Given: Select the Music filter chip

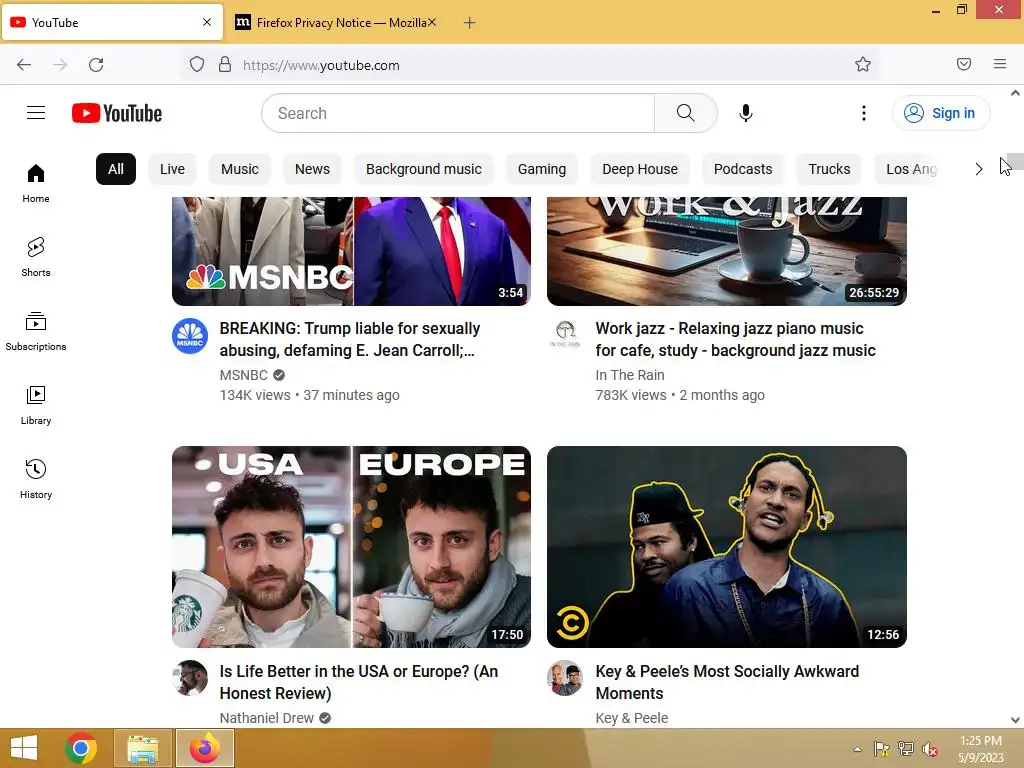Looking at the screenshot, I should (x=240, y=169).
